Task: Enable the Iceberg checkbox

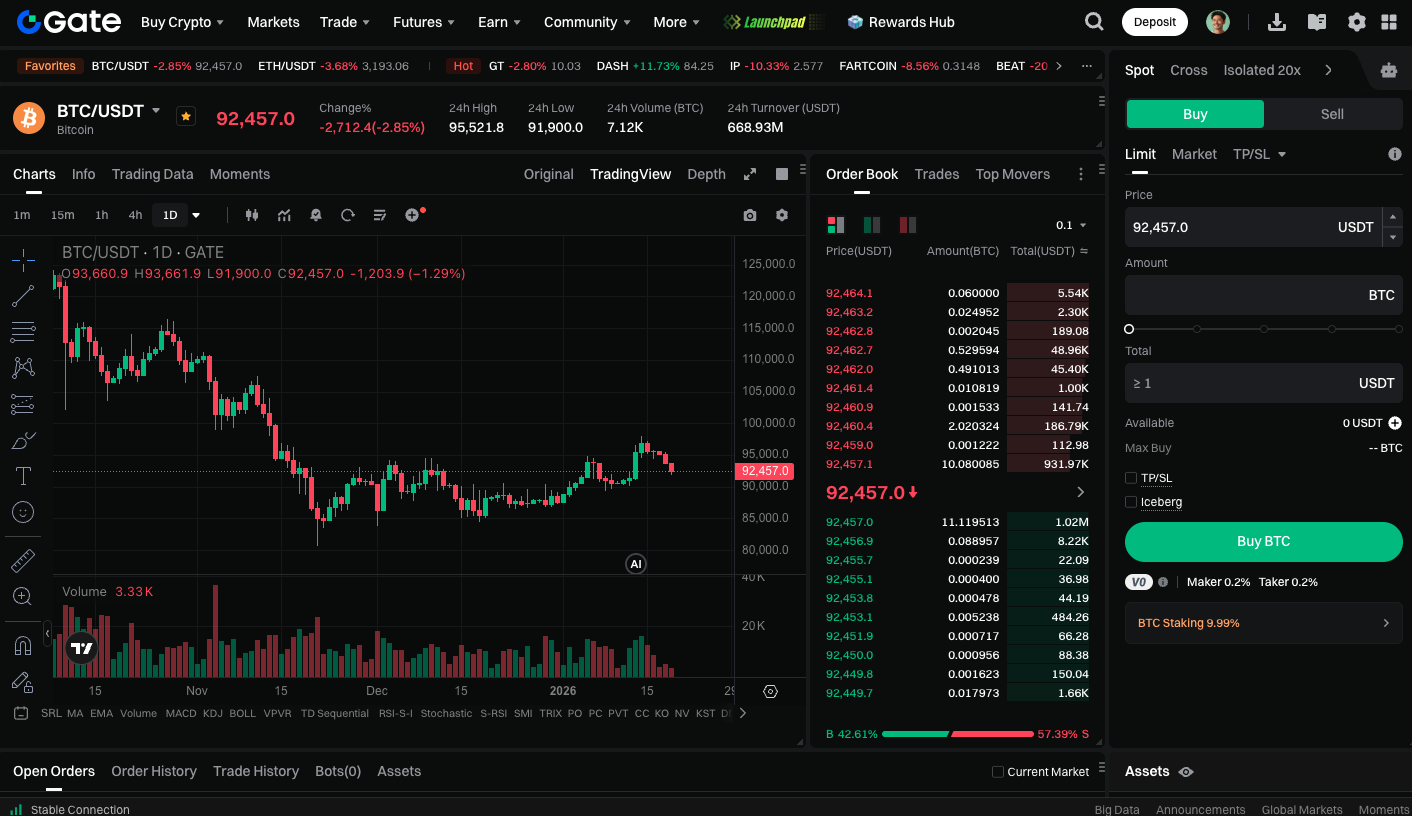Action: click(1131, 502)
